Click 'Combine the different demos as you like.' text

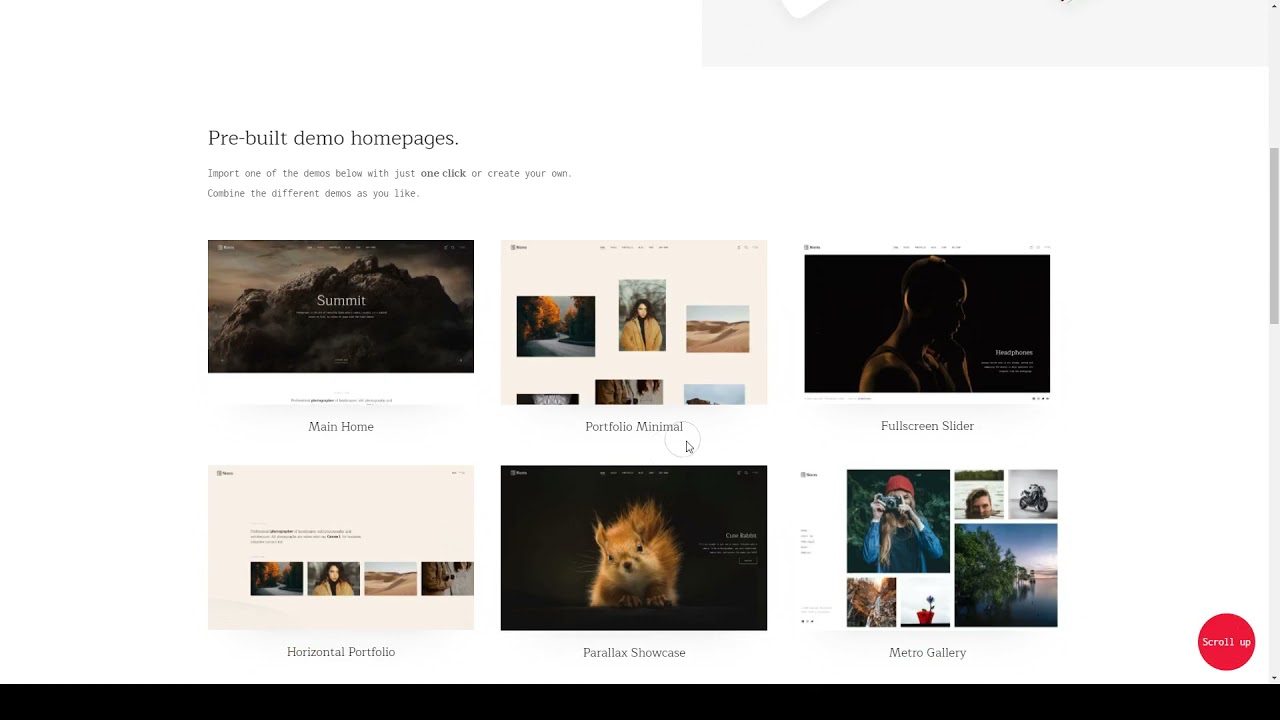[x=314, y=193]
